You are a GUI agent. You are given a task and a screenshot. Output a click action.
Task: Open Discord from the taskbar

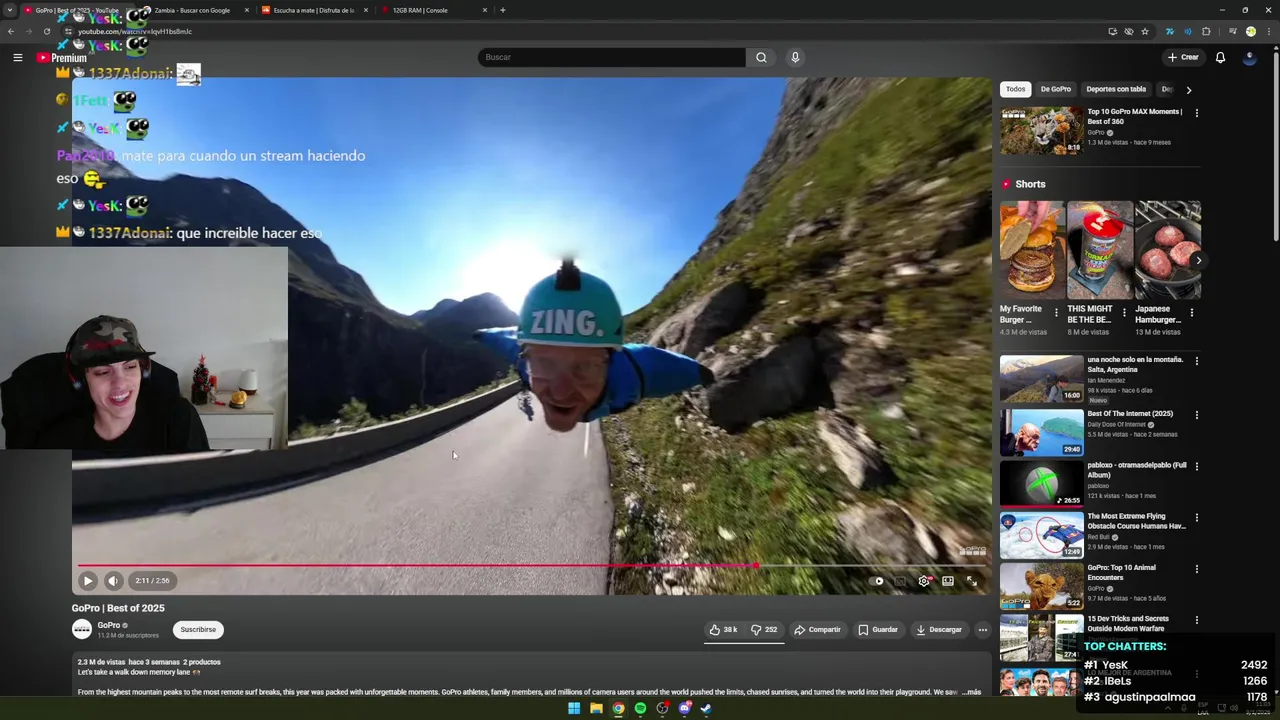tap(684, 709)
